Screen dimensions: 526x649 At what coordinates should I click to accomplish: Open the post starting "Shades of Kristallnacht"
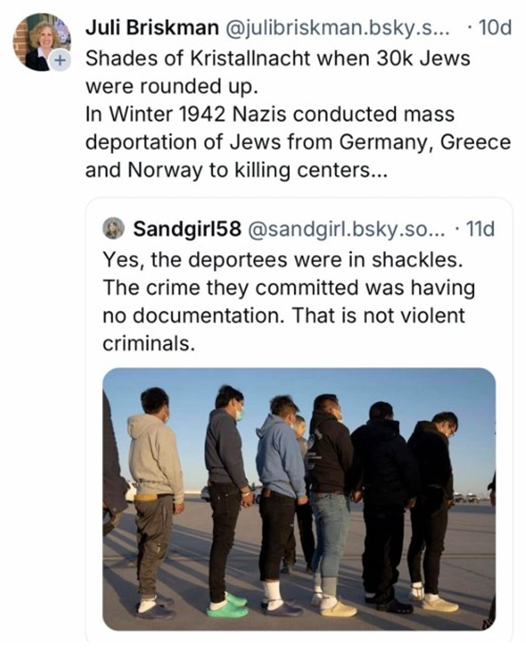[x=298, y=114]
